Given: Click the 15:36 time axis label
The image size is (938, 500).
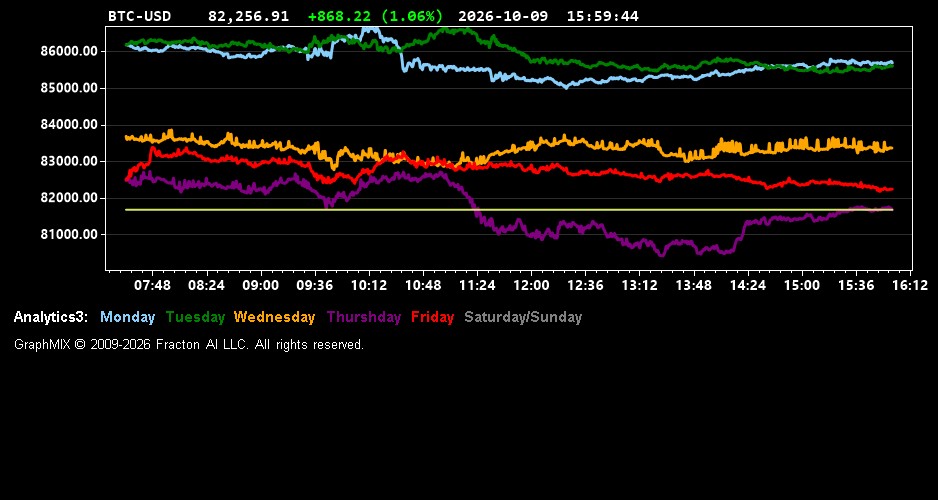Looking at the screenshot, I should (856, 285).
